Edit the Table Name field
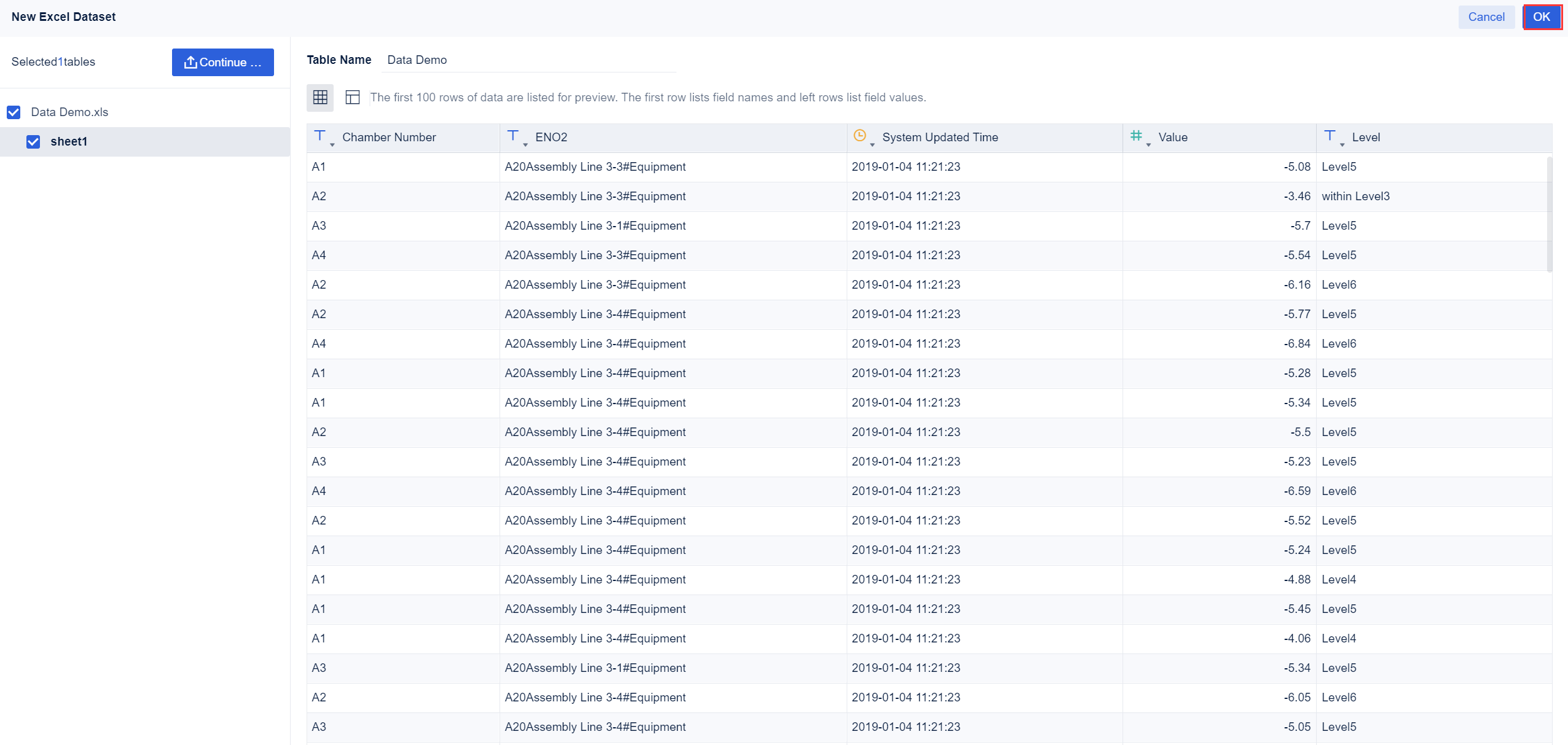The image size is (1568, 745). tap(528, 60)
